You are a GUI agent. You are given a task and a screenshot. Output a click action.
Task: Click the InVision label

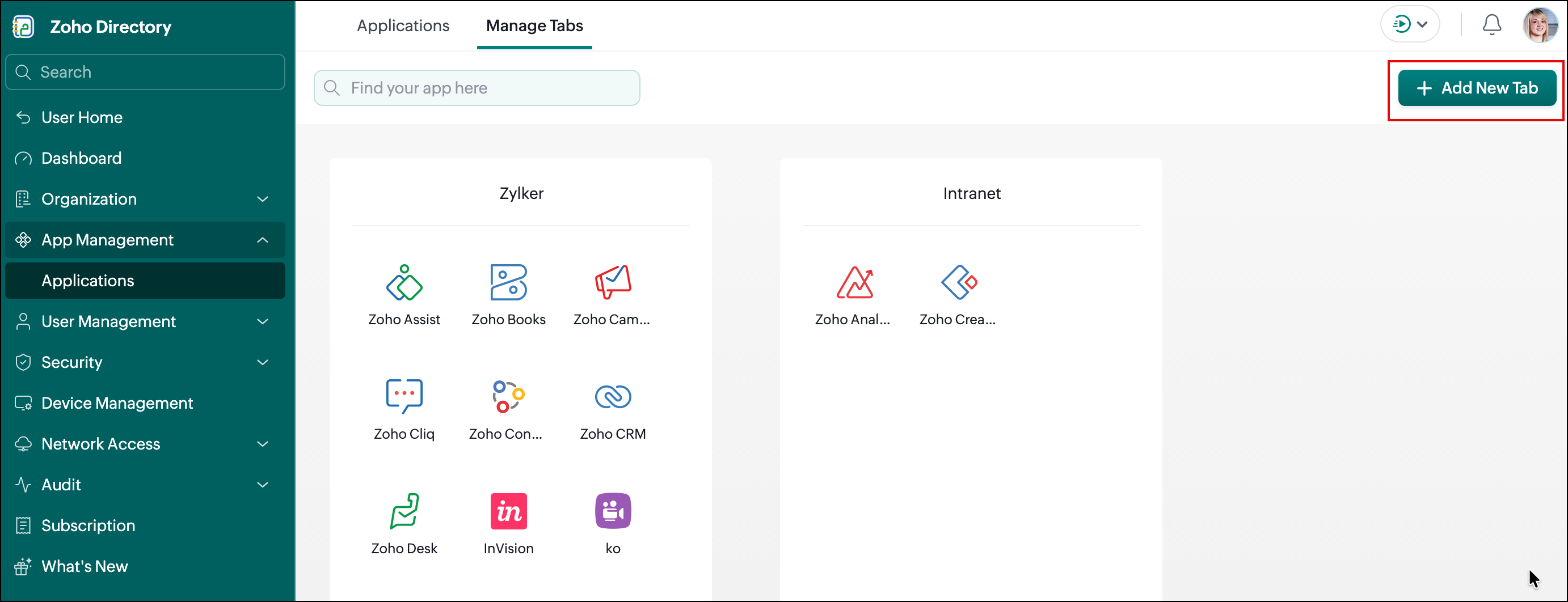click(508, 548)
